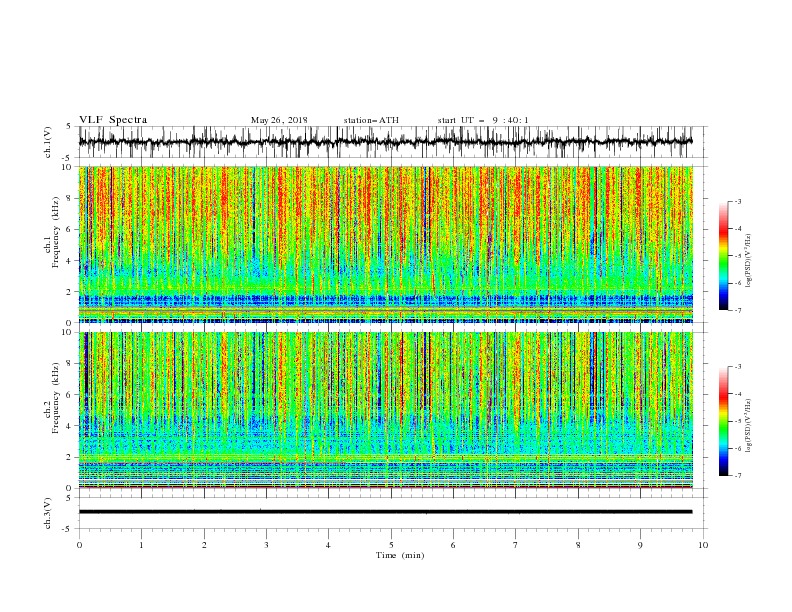Click time axis tick label "2"

pos(204,545)
